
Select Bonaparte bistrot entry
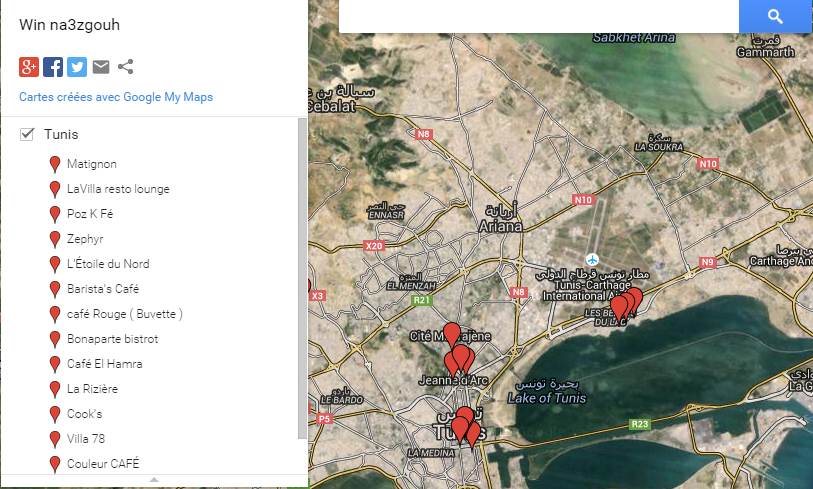point(113,339)
